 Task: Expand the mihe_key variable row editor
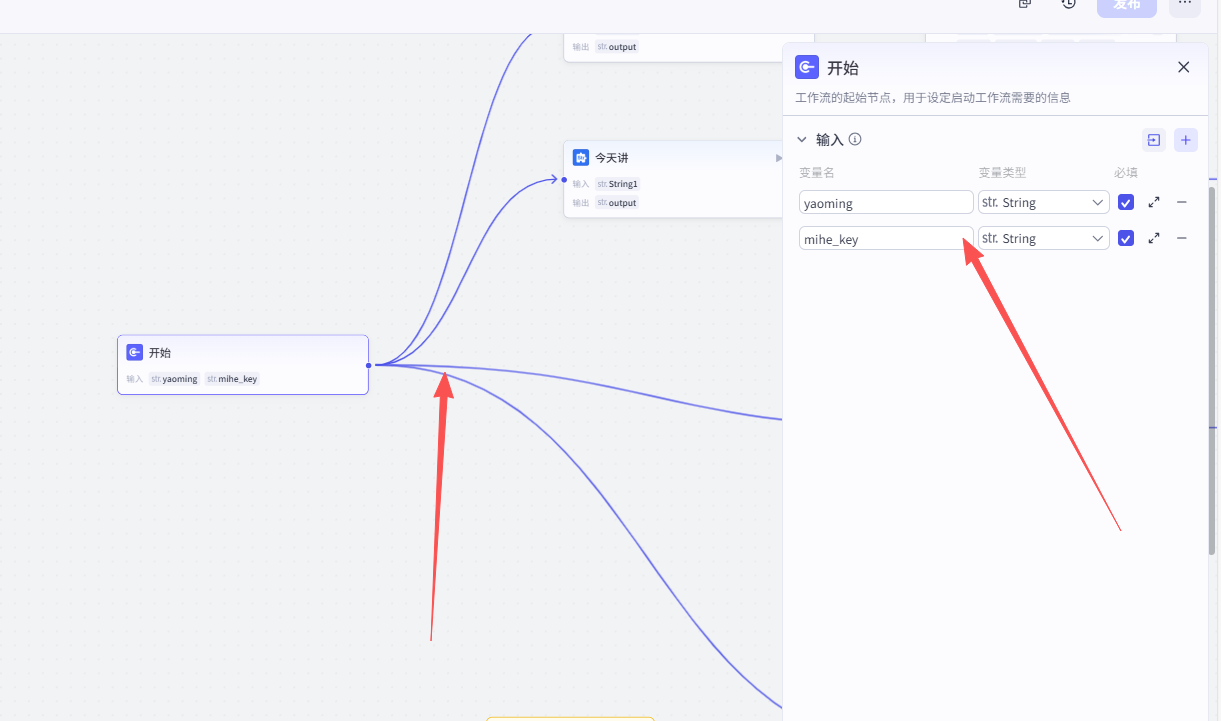pos(1154,238)
